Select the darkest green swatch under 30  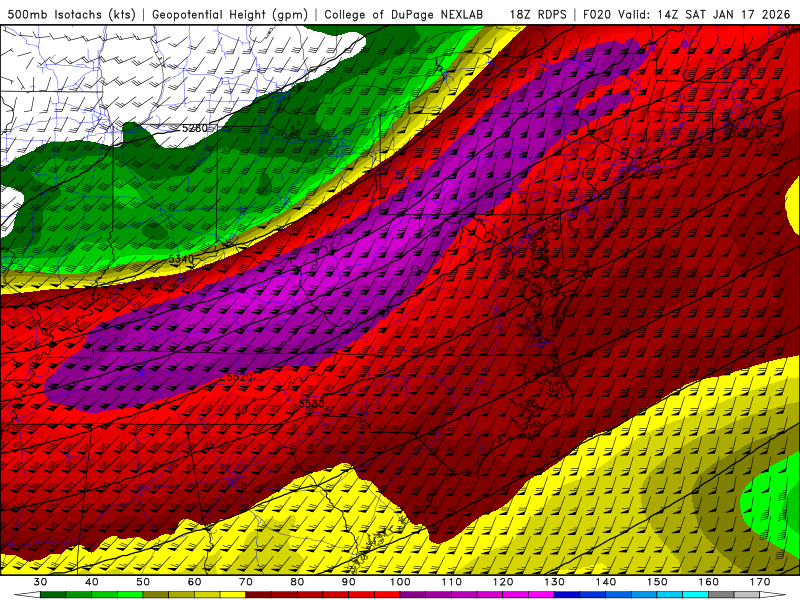(x=53, y=595)
